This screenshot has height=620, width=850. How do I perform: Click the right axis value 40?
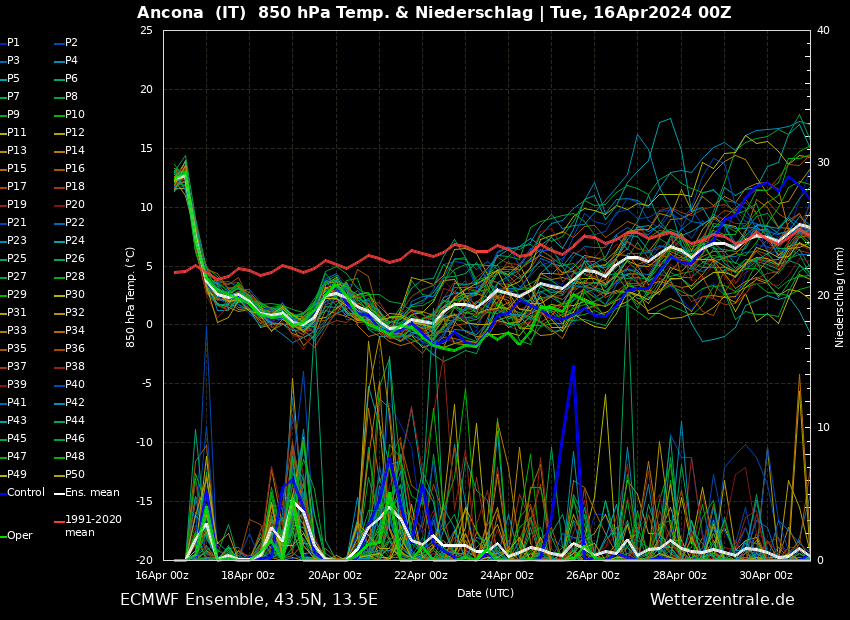click(x=823, y=30)
